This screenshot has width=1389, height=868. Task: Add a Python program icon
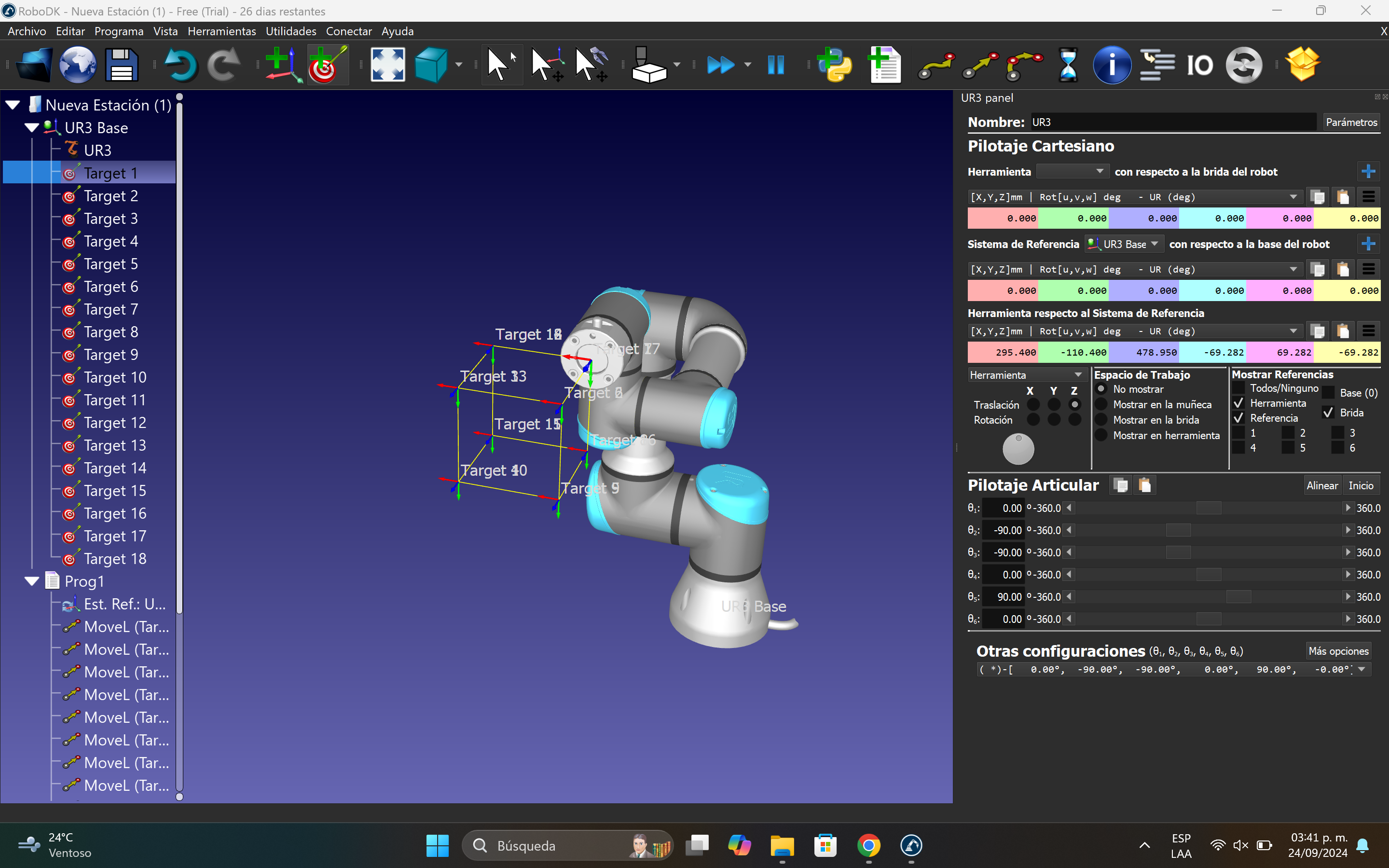pos(834,65)
